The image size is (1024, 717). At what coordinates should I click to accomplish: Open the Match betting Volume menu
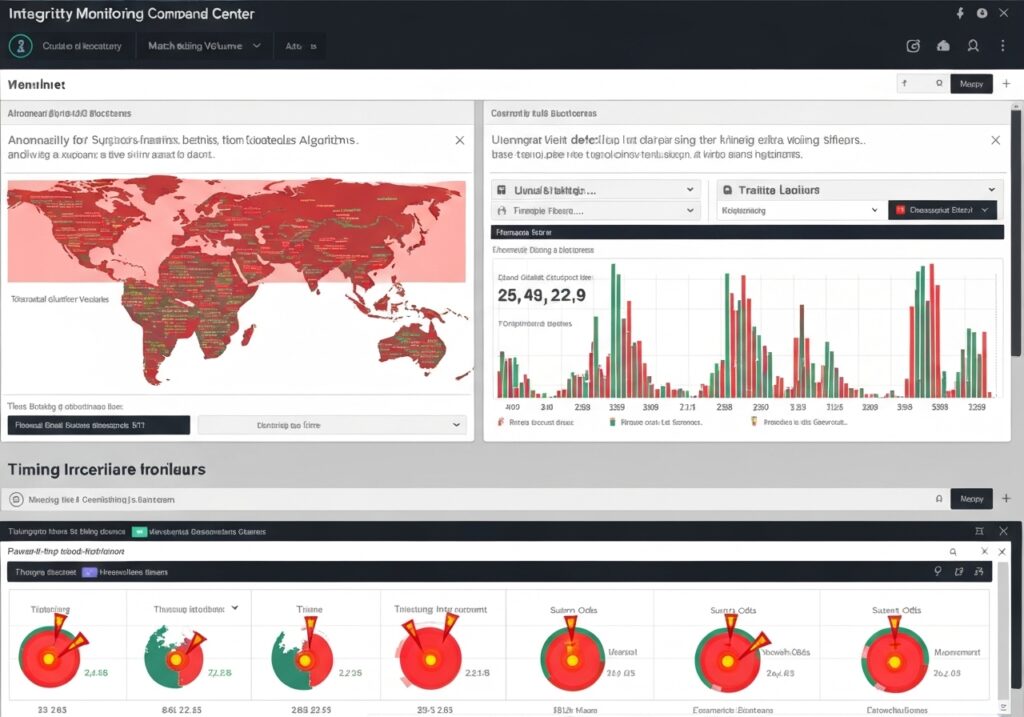point(204,46)
